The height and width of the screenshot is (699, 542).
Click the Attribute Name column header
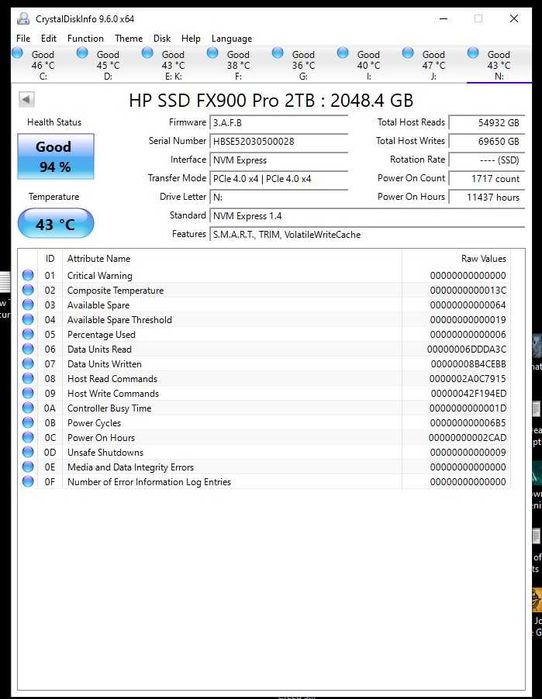click(232, 259)
